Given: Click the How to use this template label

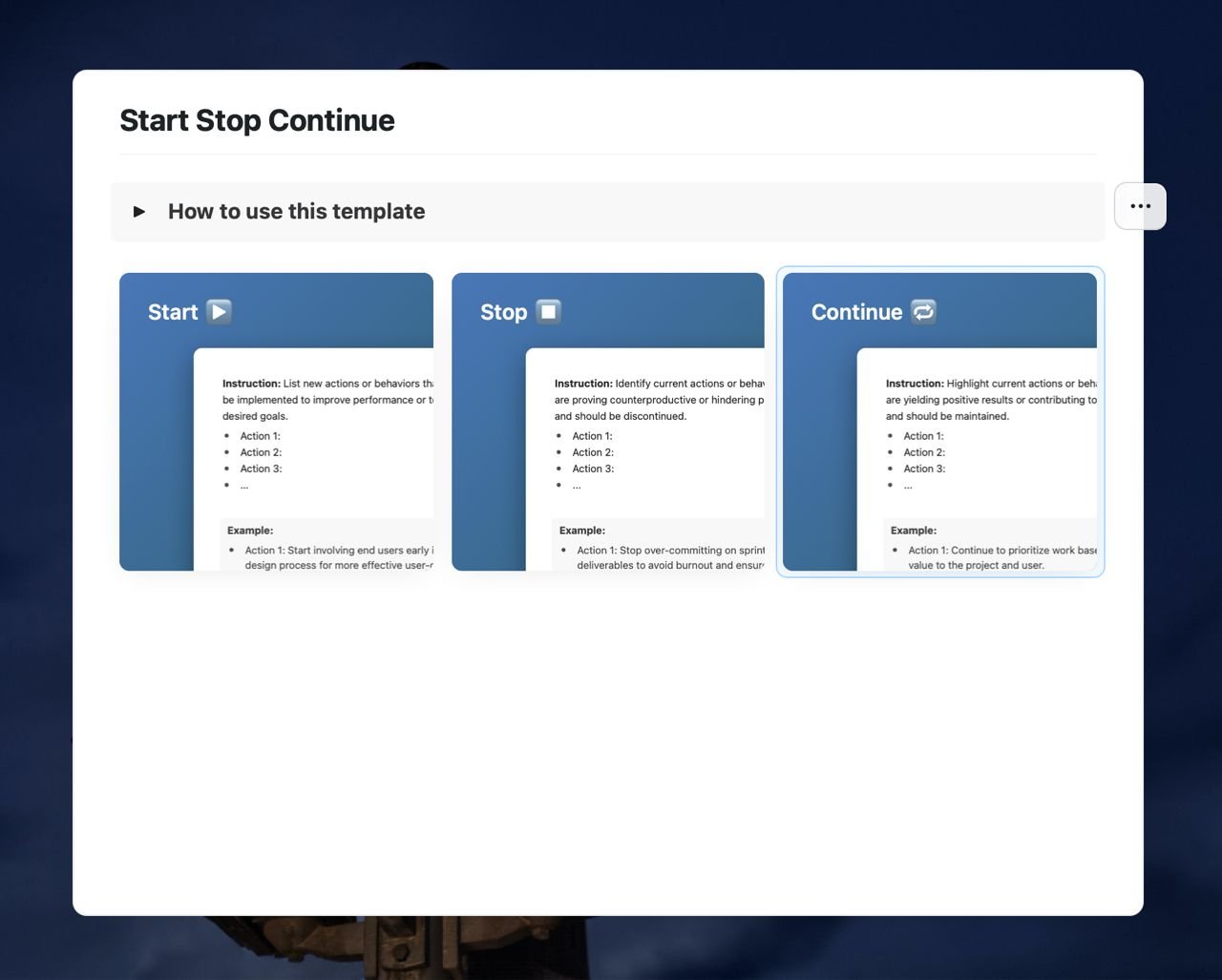Looking at the screenshot, I should (296, 211).
